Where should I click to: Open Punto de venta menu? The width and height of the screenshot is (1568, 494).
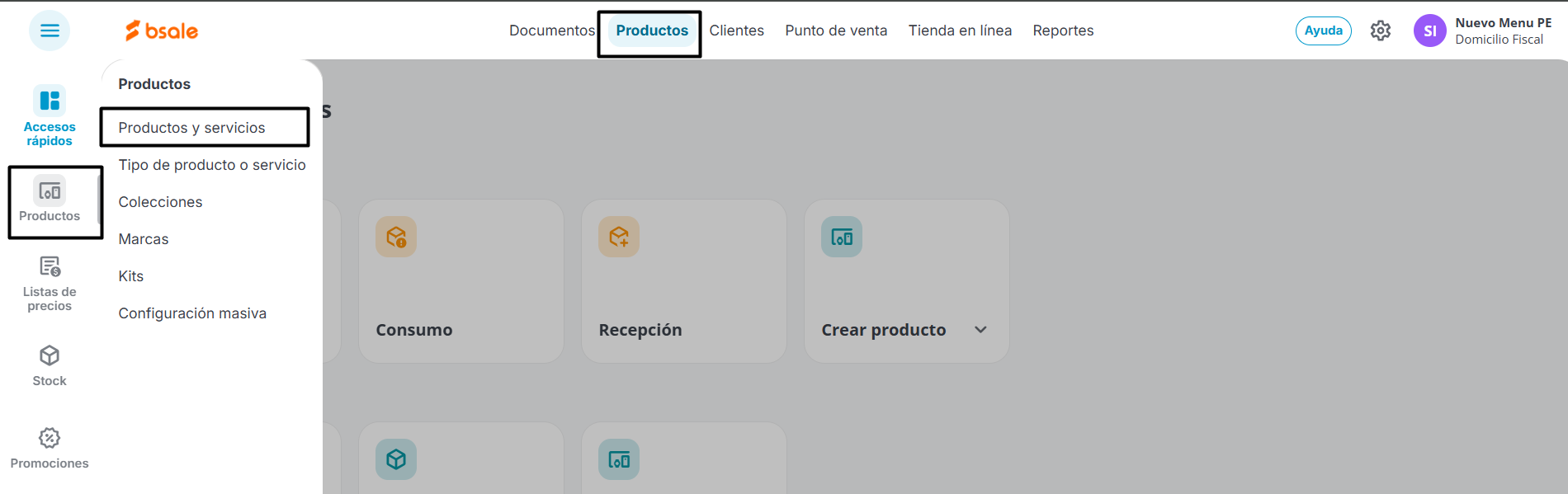click(x=836, y=31)
